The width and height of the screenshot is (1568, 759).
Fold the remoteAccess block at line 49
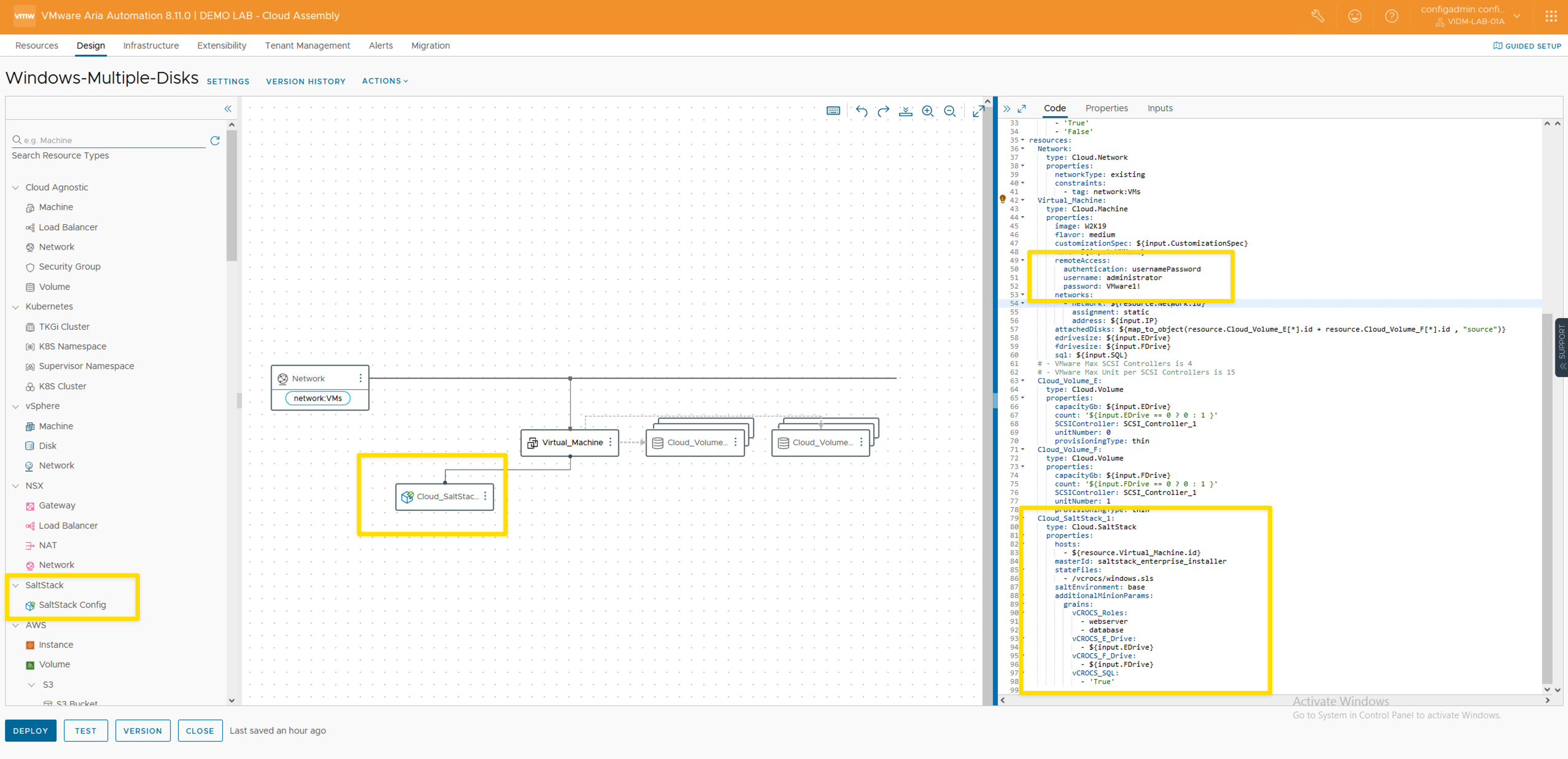tap(1023, 260)
